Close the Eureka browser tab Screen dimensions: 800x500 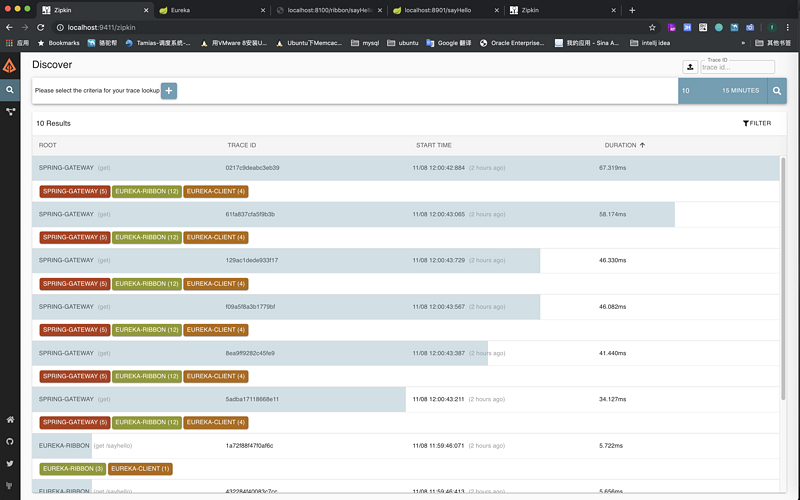point(263,10)
